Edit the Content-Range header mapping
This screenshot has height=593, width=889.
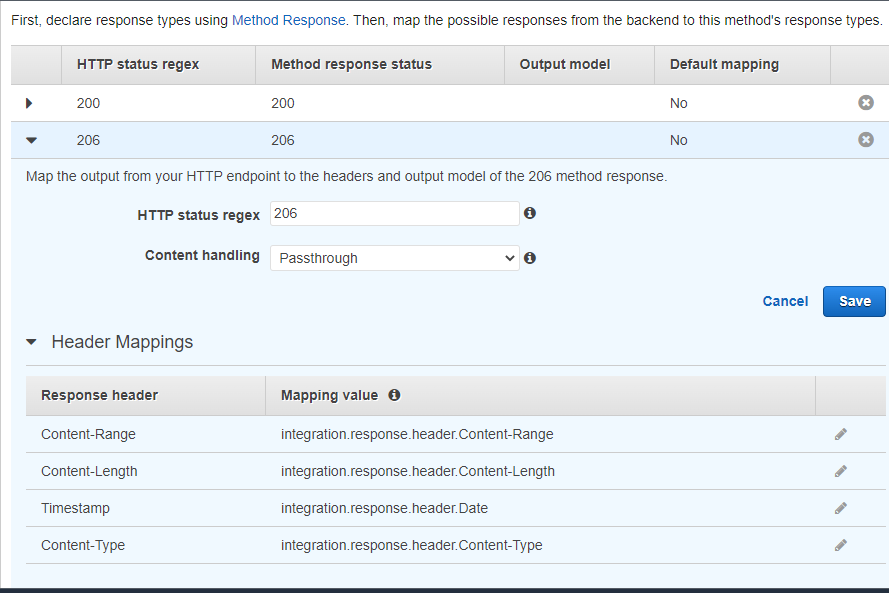coord(841,434)
